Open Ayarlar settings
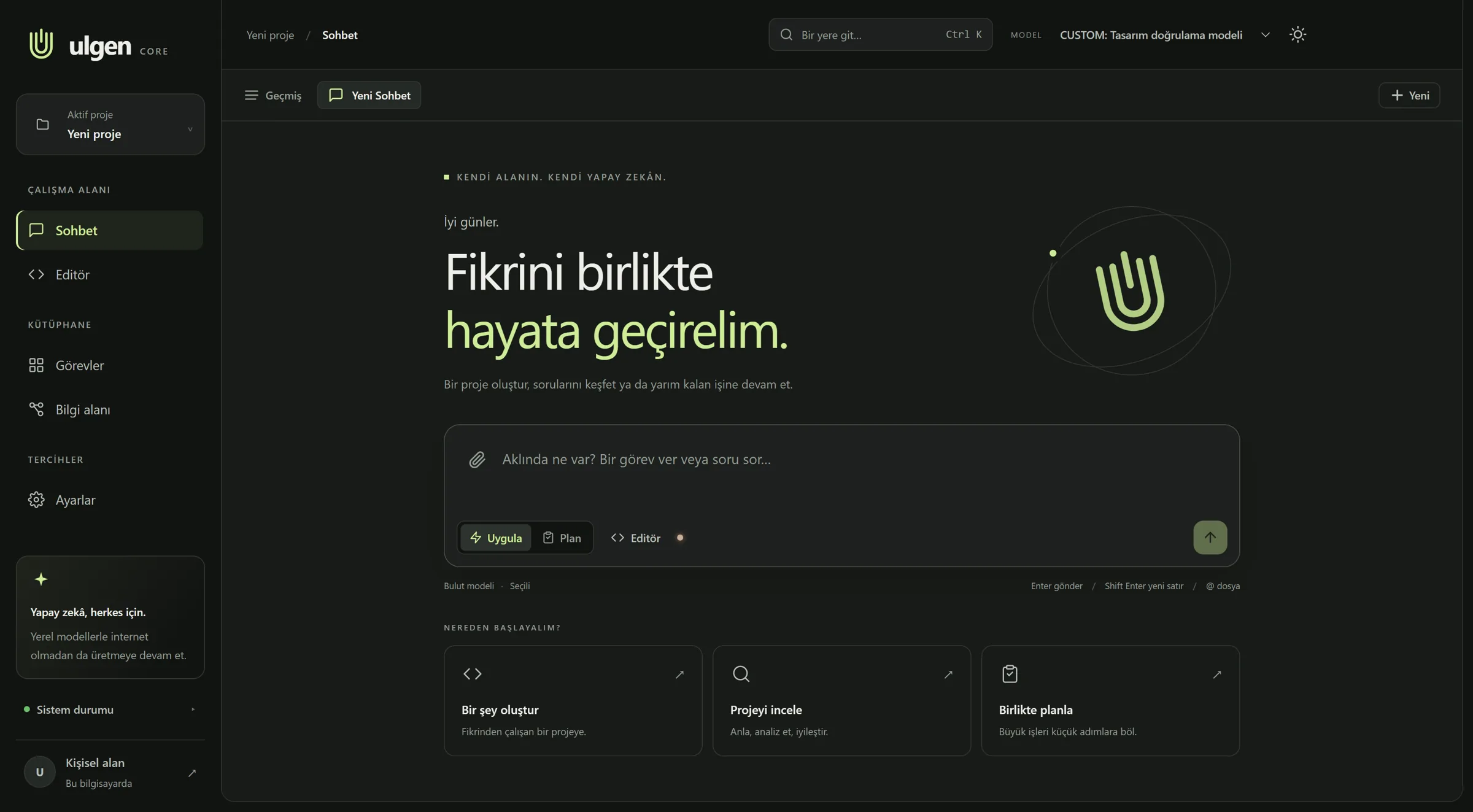The height and width of the screenshot is (812, 1473). pyautogui.click(x=110, y=500)
